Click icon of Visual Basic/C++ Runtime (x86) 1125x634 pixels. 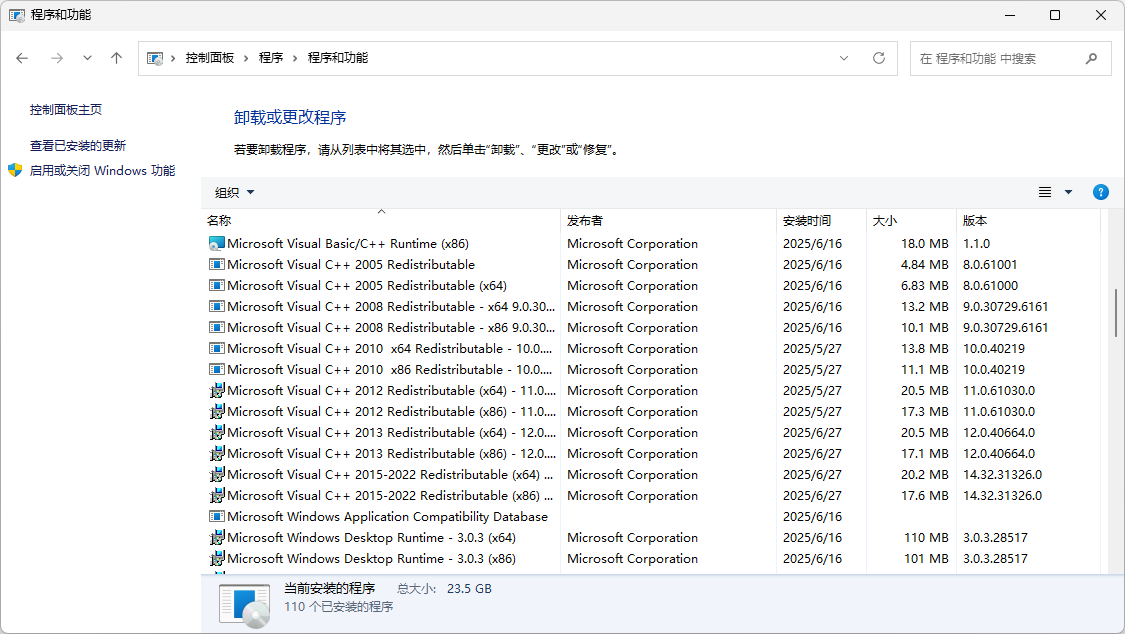pos(217,244)
